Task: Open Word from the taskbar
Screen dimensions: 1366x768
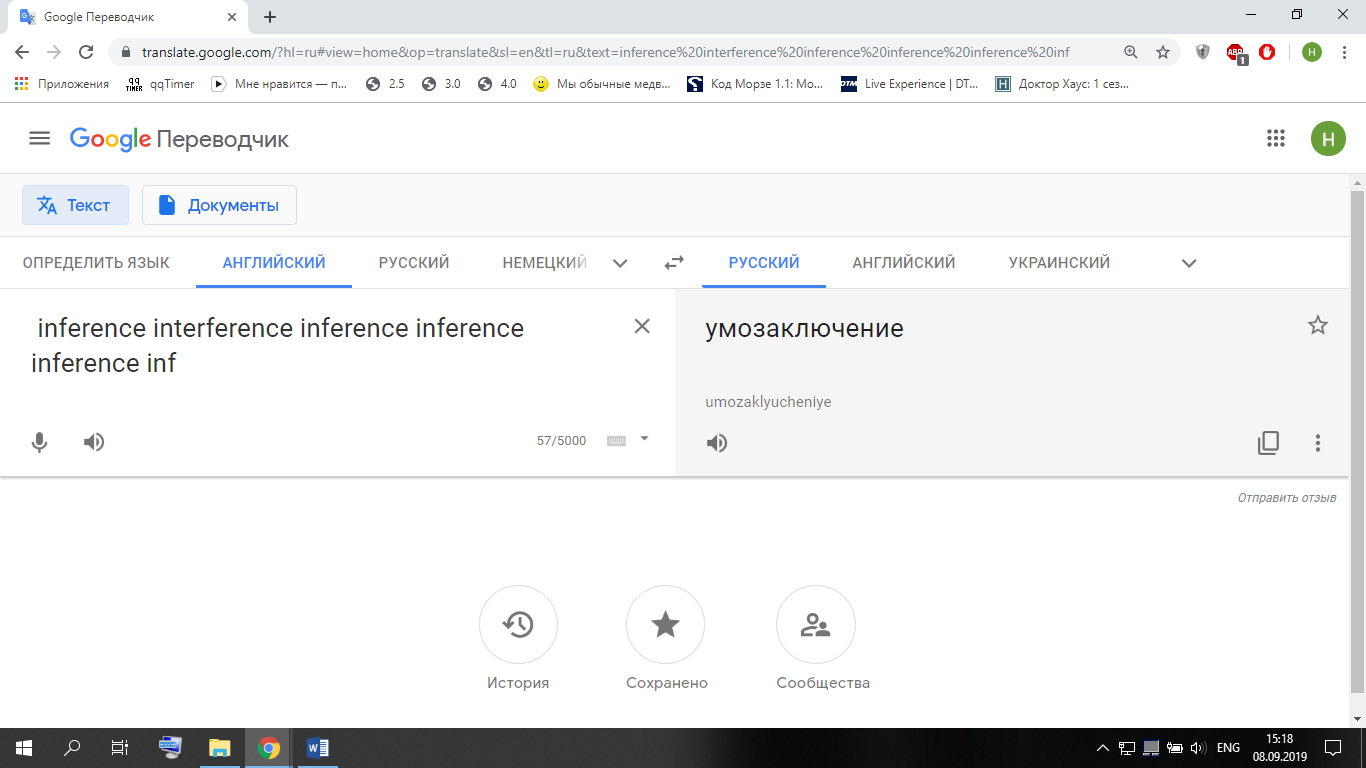Action: point(318,747)
